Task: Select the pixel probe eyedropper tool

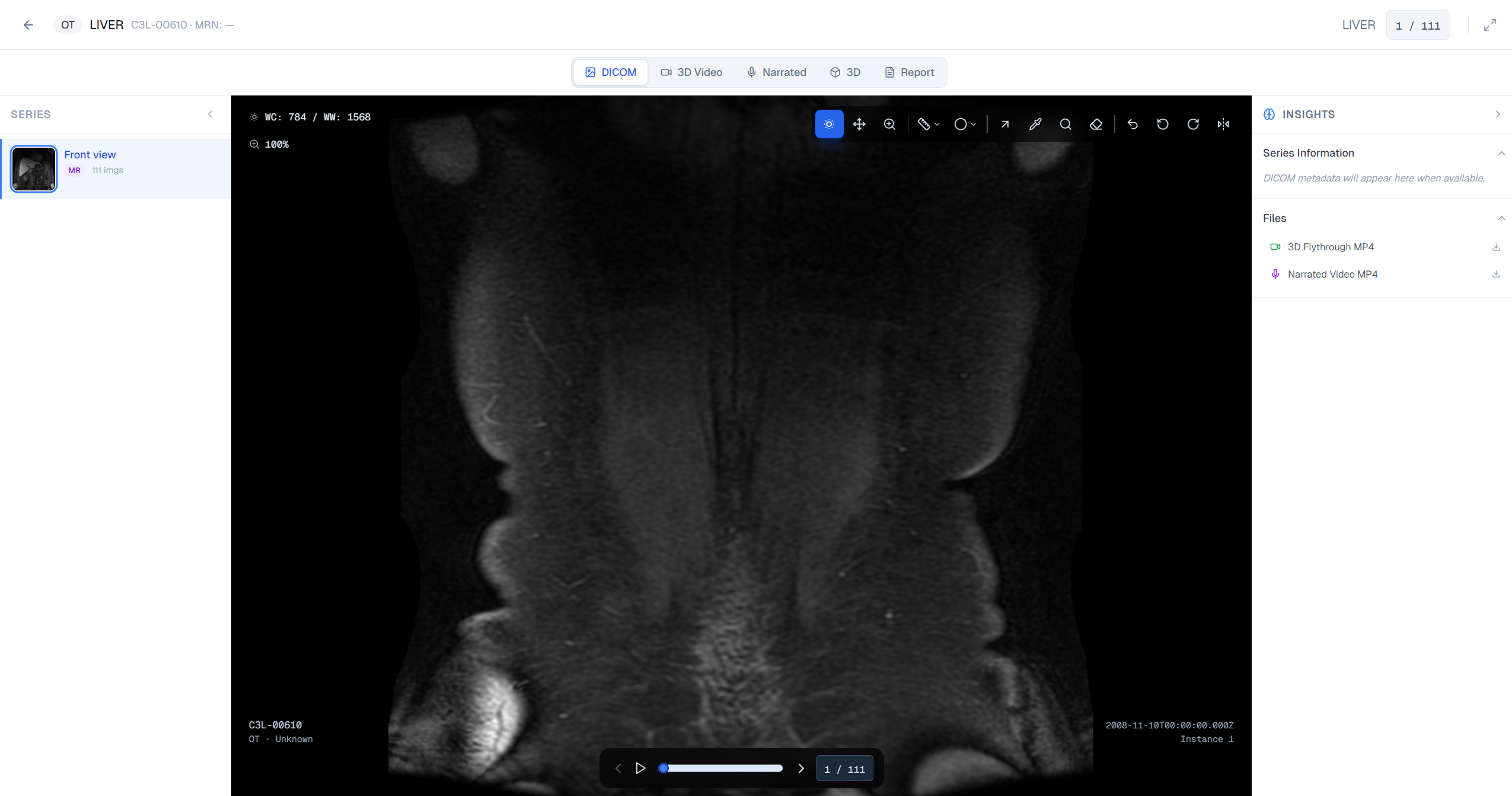Action: [x=1035, y=124]
